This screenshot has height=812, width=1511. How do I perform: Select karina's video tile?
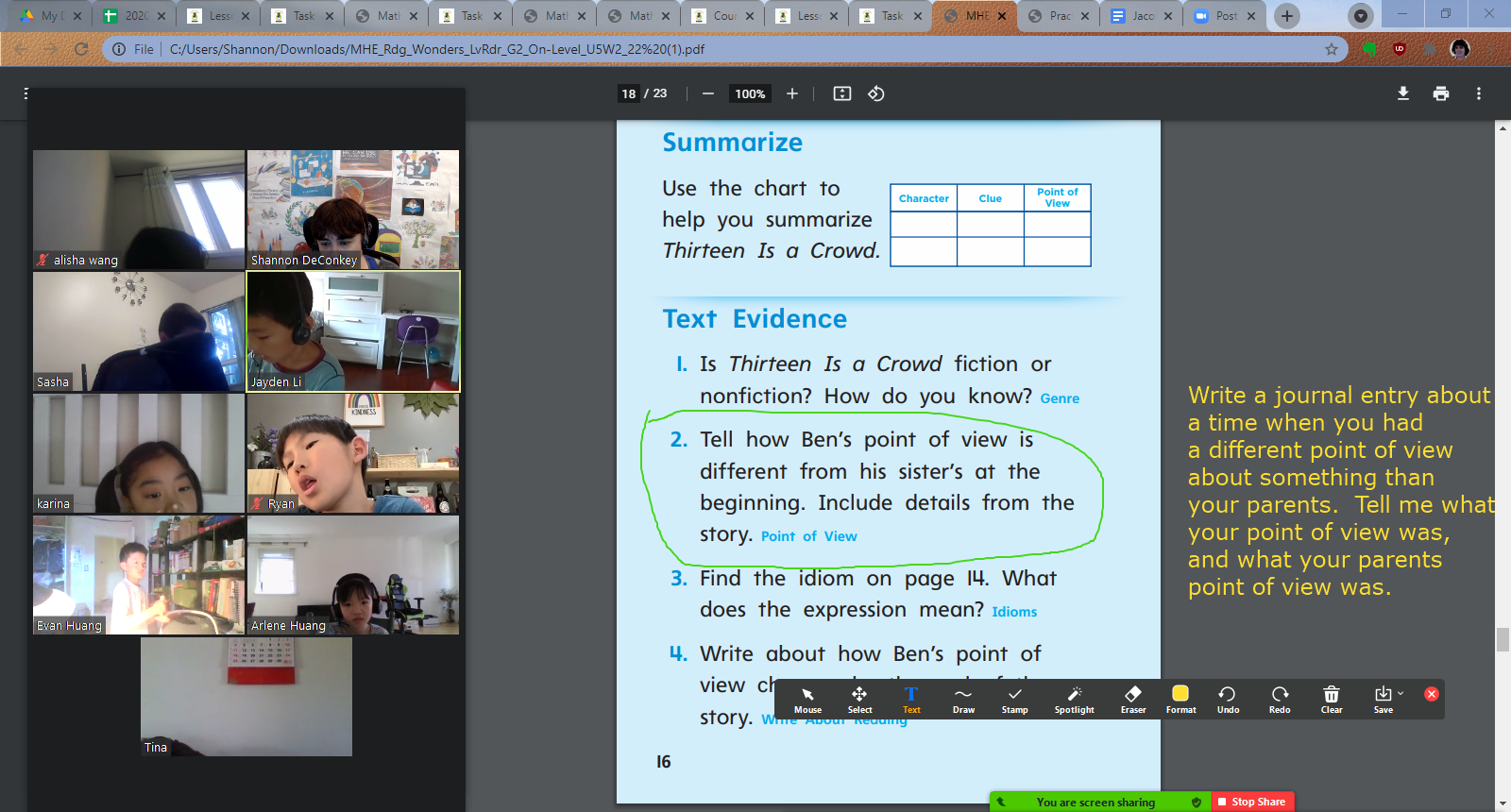click(139, 453)
